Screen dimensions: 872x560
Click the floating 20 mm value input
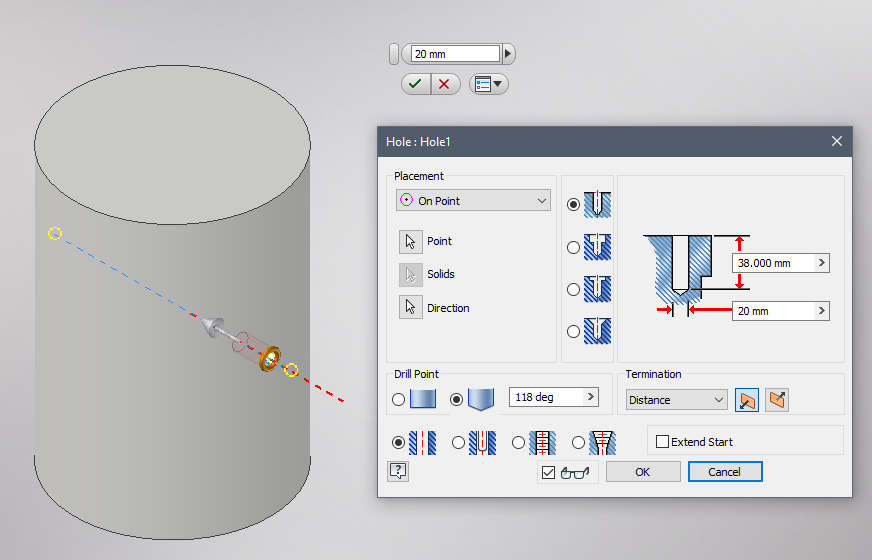click(x=455, y=54)
